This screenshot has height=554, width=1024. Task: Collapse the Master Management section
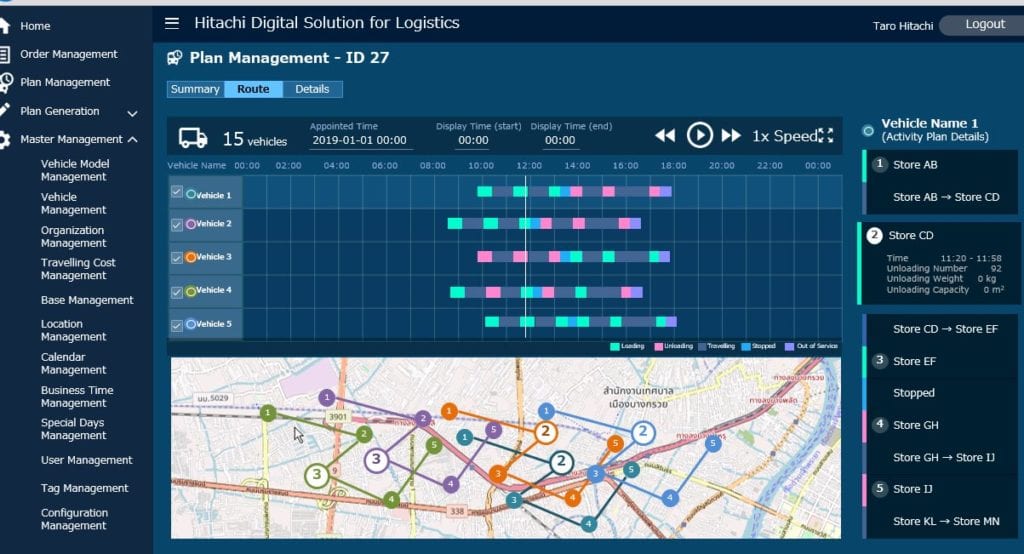(133, 140)
